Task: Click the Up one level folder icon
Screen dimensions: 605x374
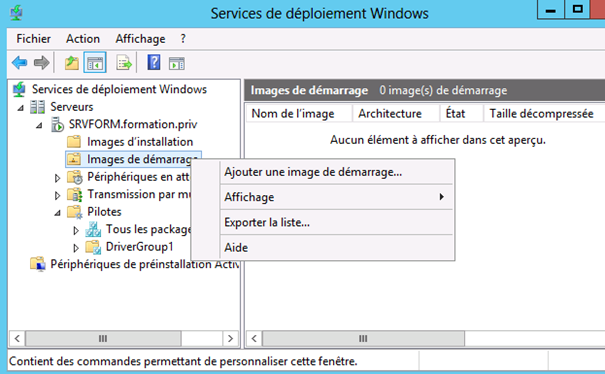Action: click(x=71, y=63)
